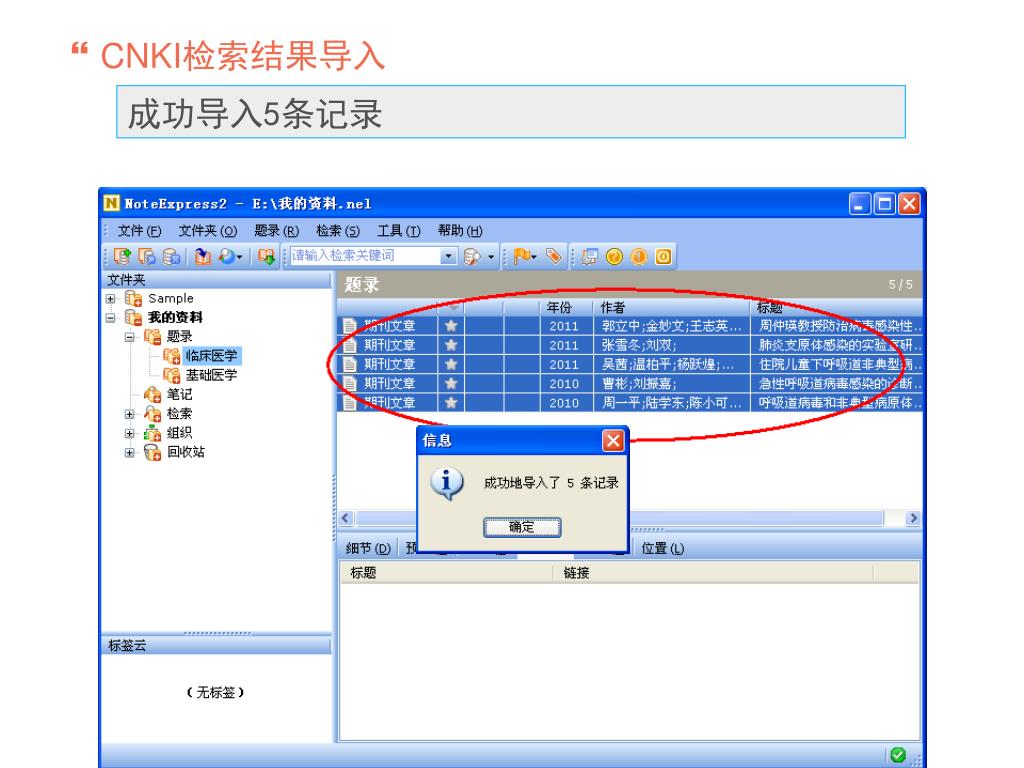This screenshot has height=768, width=1024.
Task: Switch to the 细节(D) tab
Action: point(368,548)
